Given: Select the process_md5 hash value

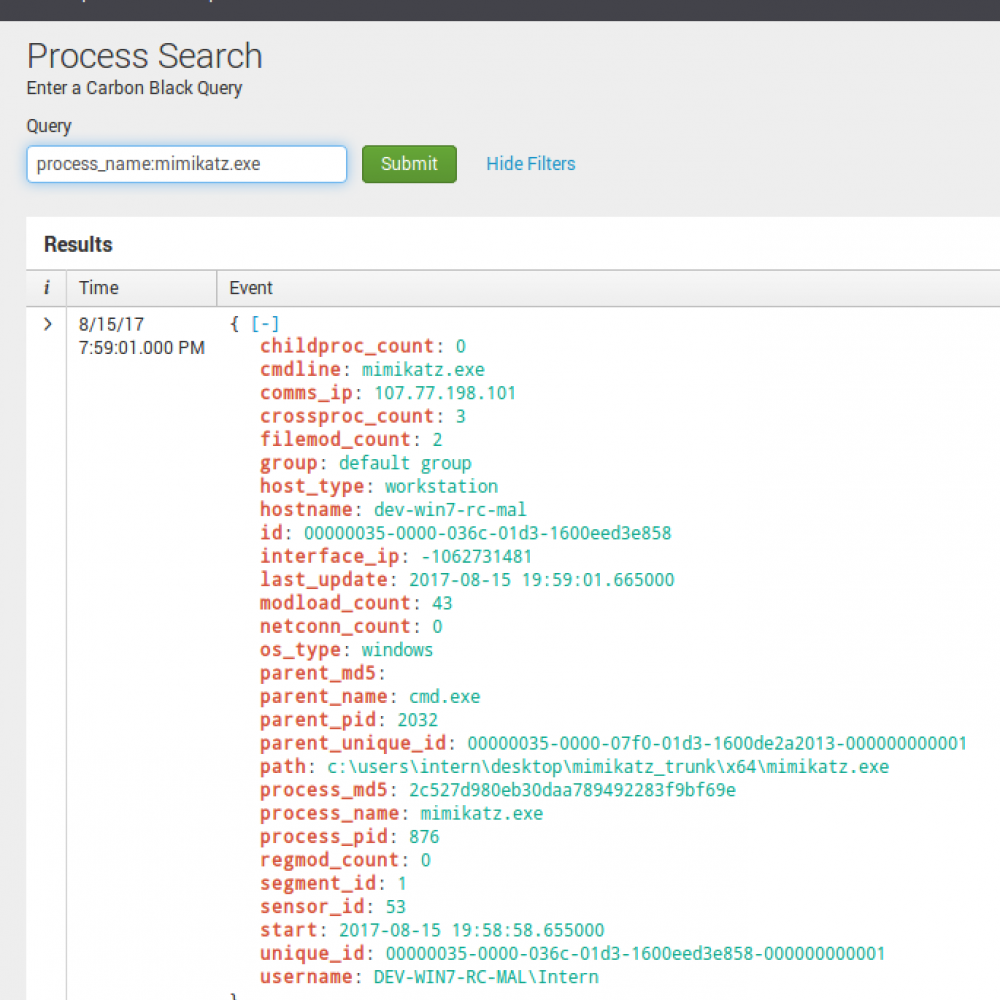Looking at the screenshot, I should coord(572,790).
